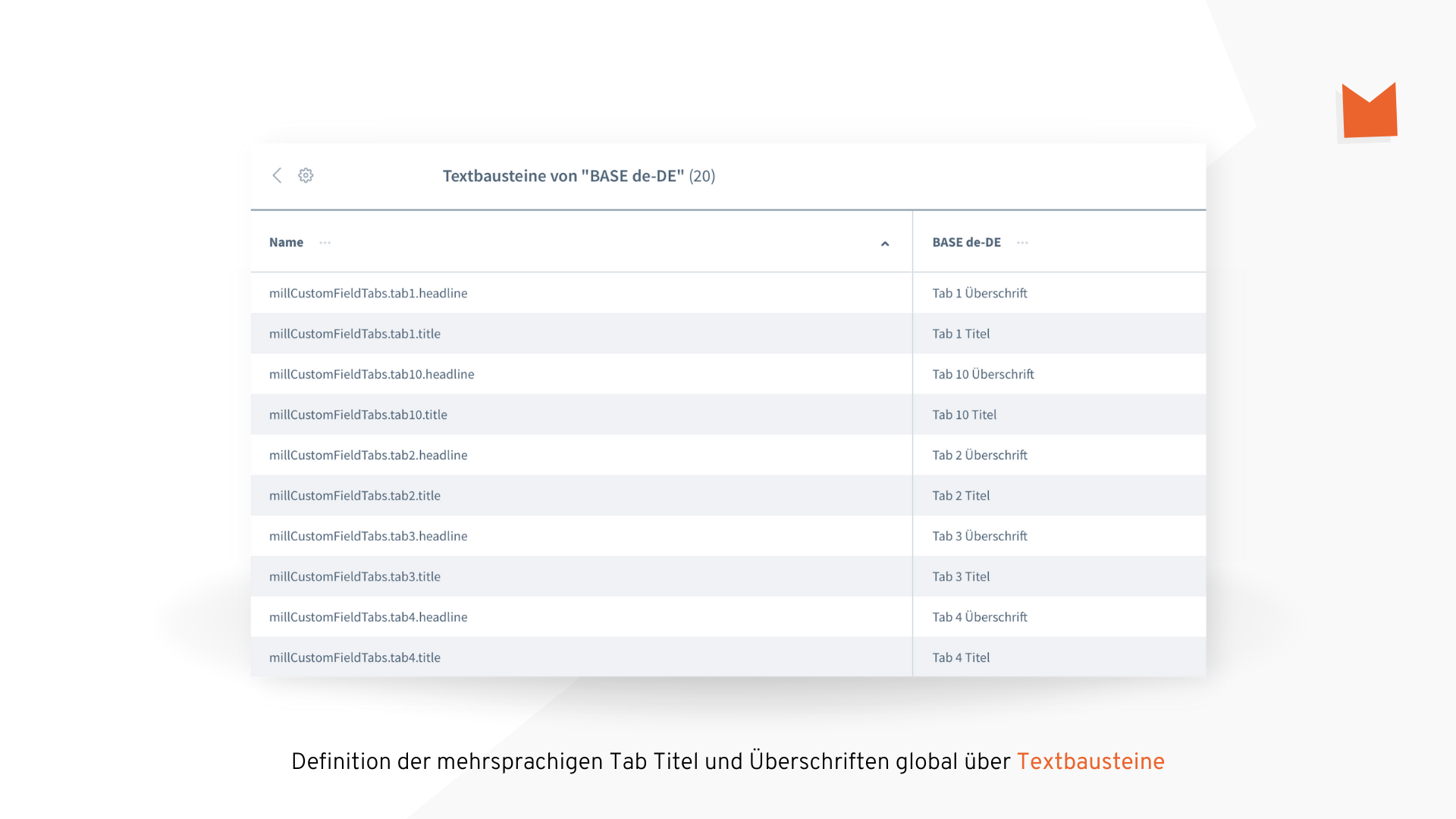Screen dimensions: 1456x819
Task: Edit the value Tab 10 Titel
Action: (964, 415)
